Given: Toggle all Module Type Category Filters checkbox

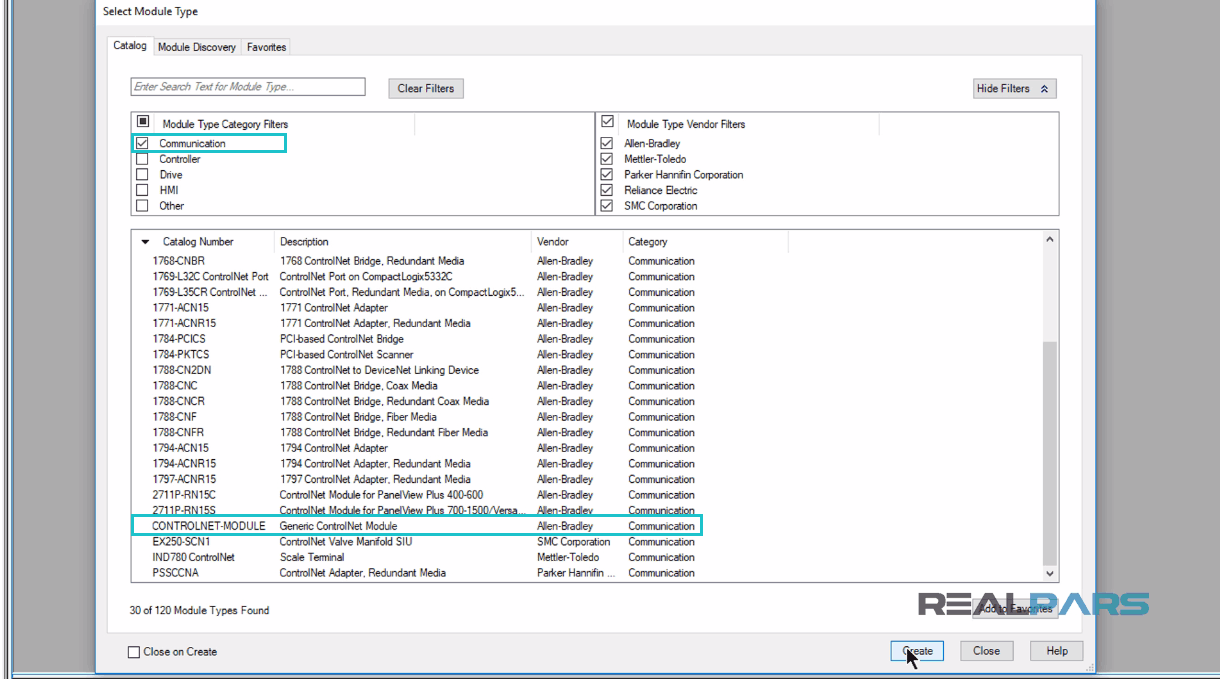Looking at the screenshot, I should point(142,122).
